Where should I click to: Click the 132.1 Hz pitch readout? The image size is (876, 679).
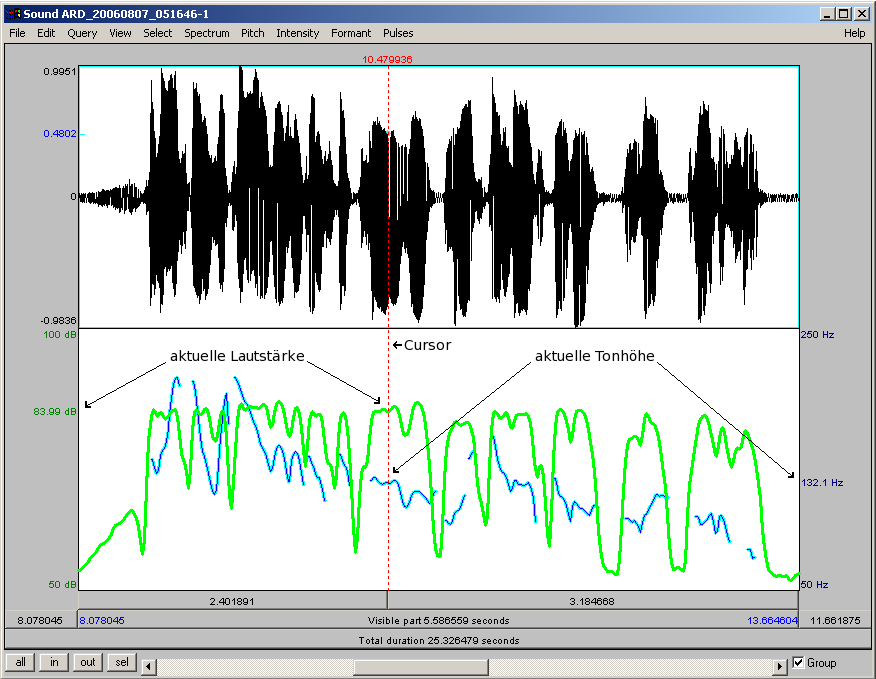point(822,482)
